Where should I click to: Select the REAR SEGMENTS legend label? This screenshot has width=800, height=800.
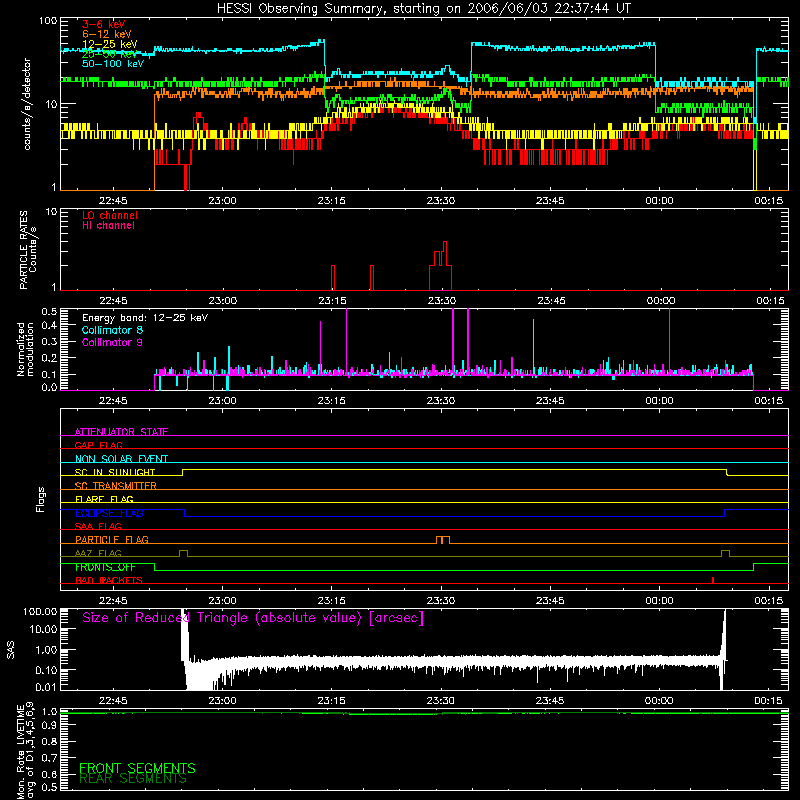[x=133, y=779]
